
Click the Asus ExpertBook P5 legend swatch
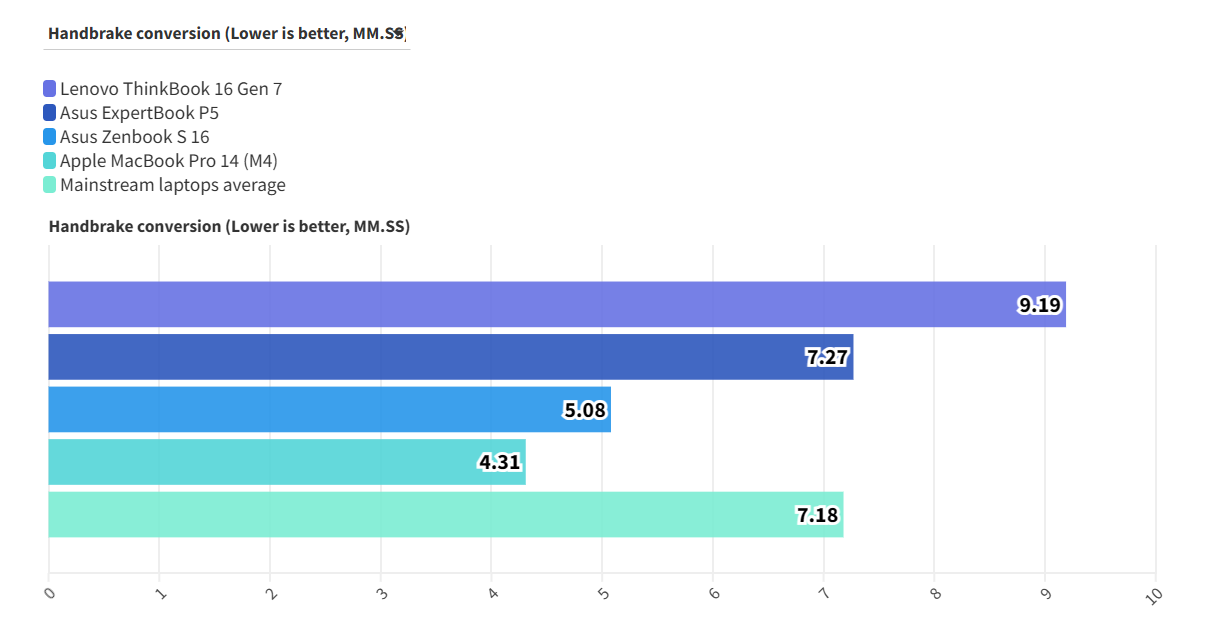50,113
